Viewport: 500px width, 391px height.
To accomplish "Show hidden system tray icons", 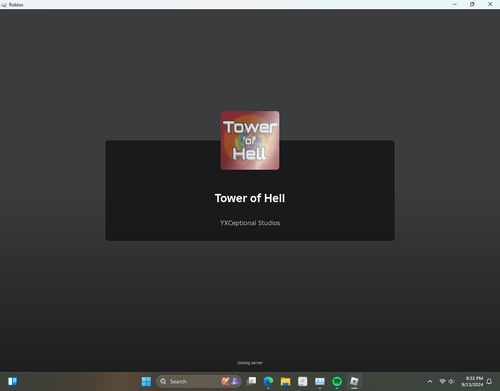I will 430,381.
